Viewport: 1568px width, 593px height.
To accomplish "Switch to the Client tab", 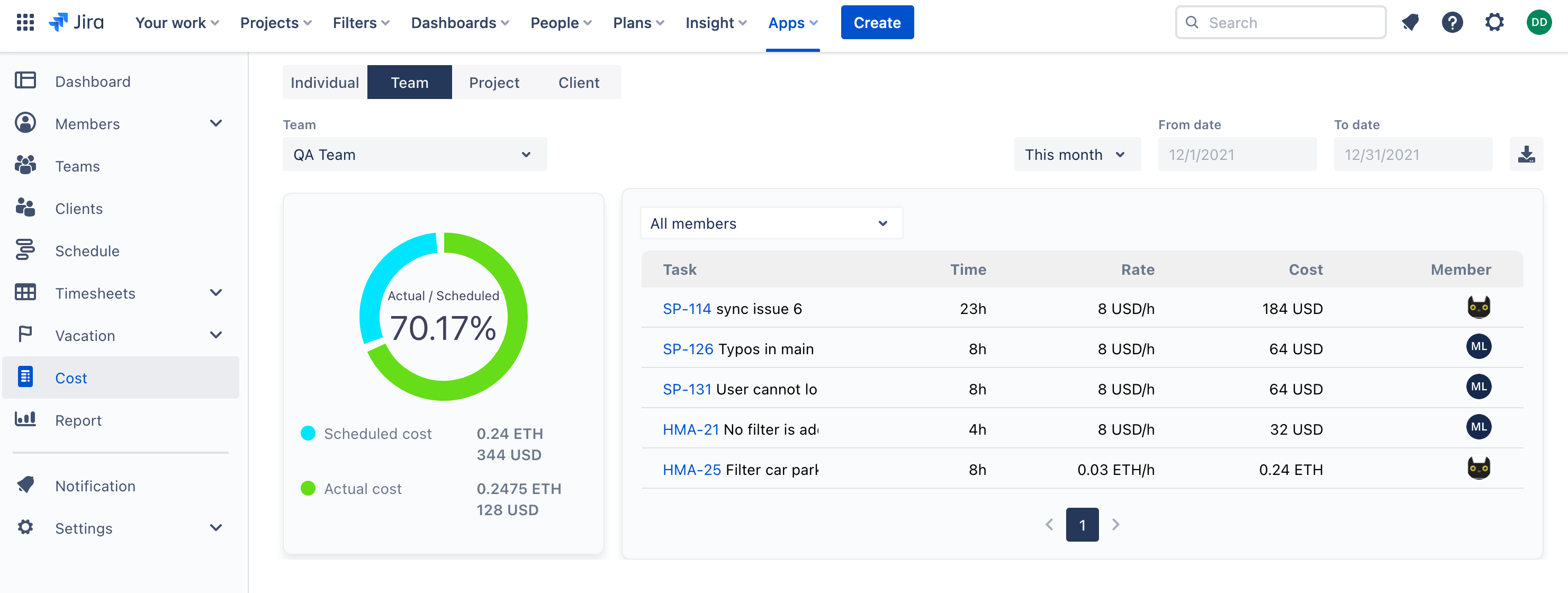I will pyautogui.click(x=578, y=83).
